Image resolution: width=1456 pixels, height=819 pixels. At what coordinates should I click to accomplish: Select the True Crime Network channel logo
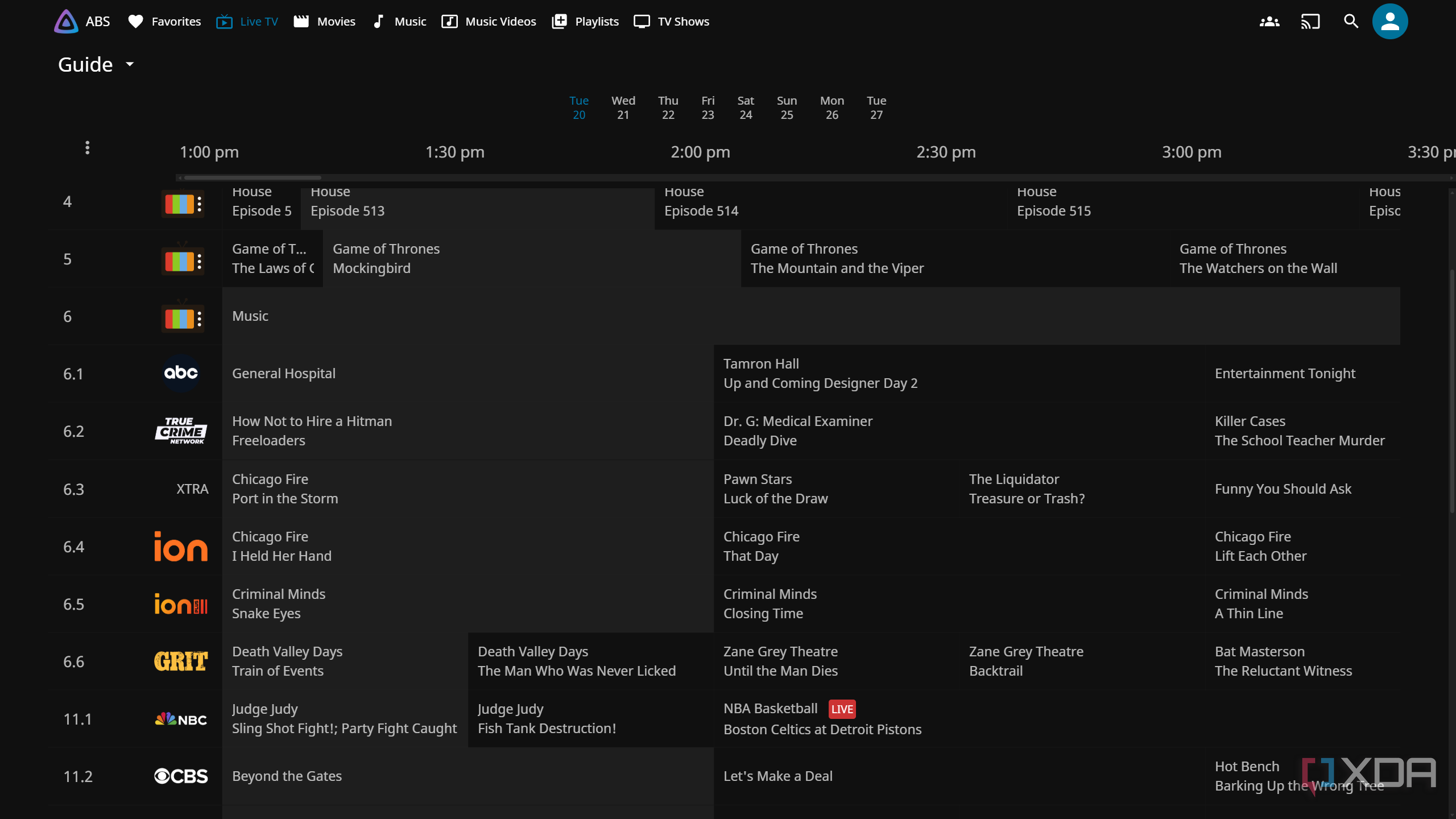tap(181, 431)
